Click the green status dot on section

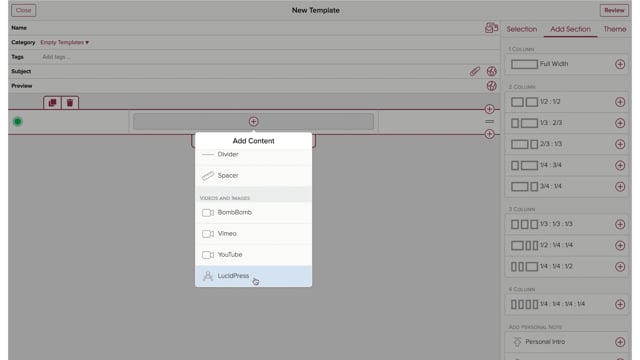[x=18, y=122]
